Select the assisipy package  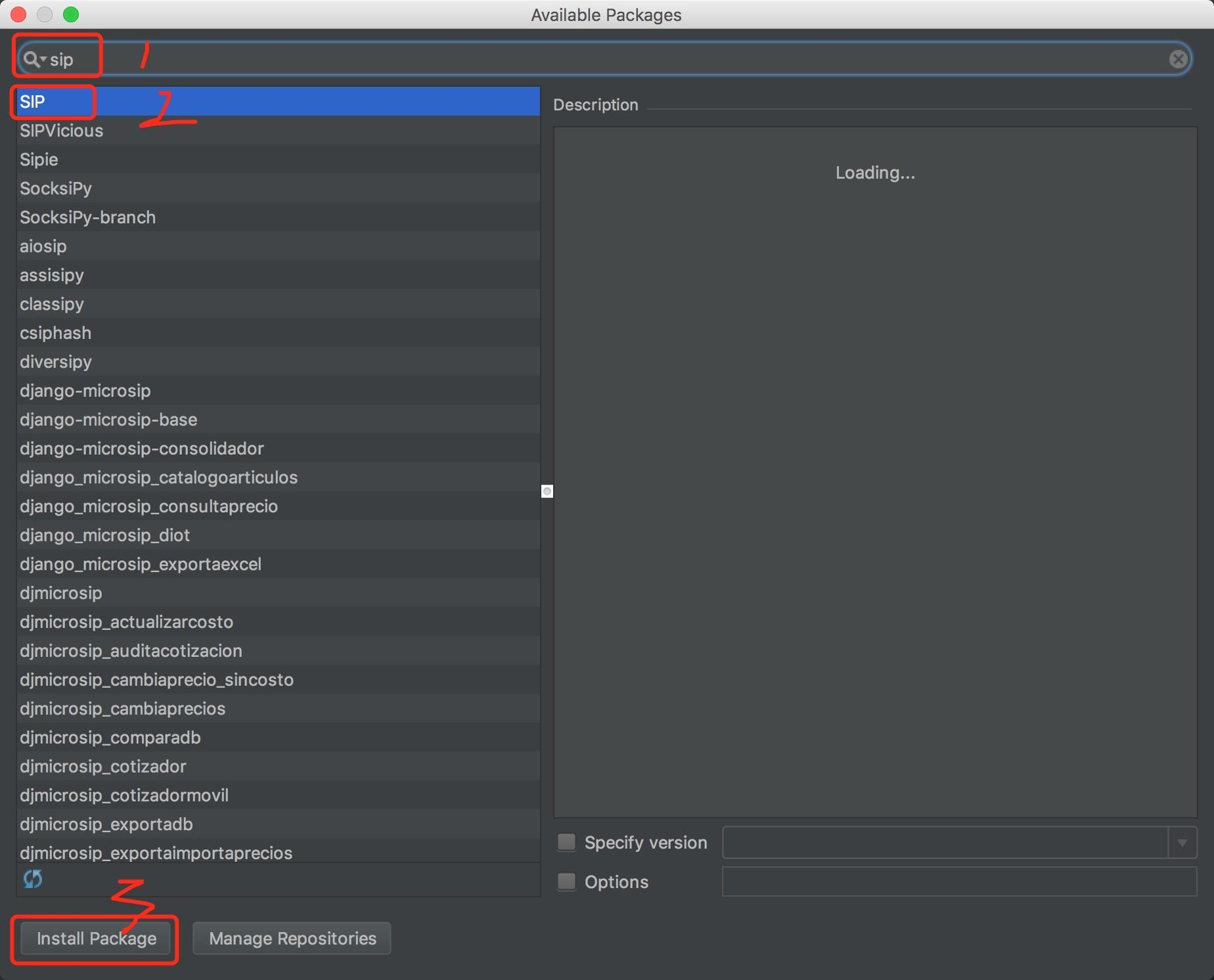click(x=279, y=275)
